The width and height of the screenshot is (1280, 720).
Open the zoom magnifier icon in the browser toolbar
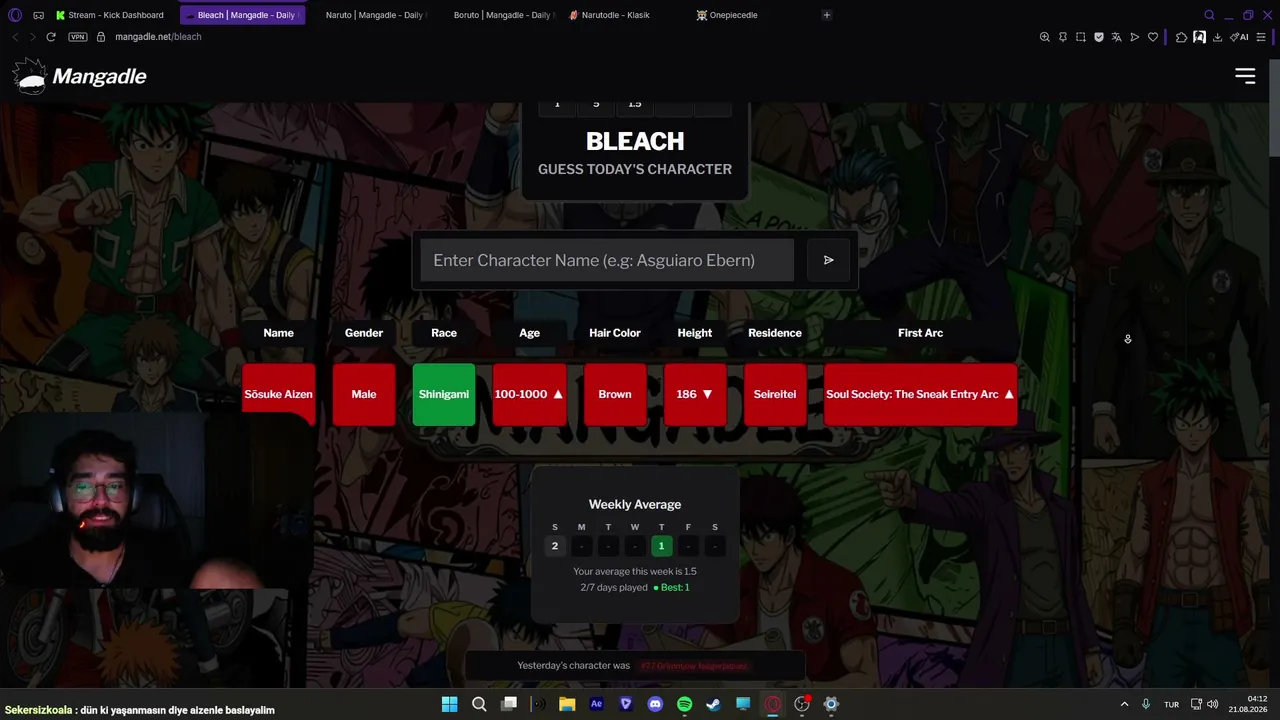pos(1045,37)
